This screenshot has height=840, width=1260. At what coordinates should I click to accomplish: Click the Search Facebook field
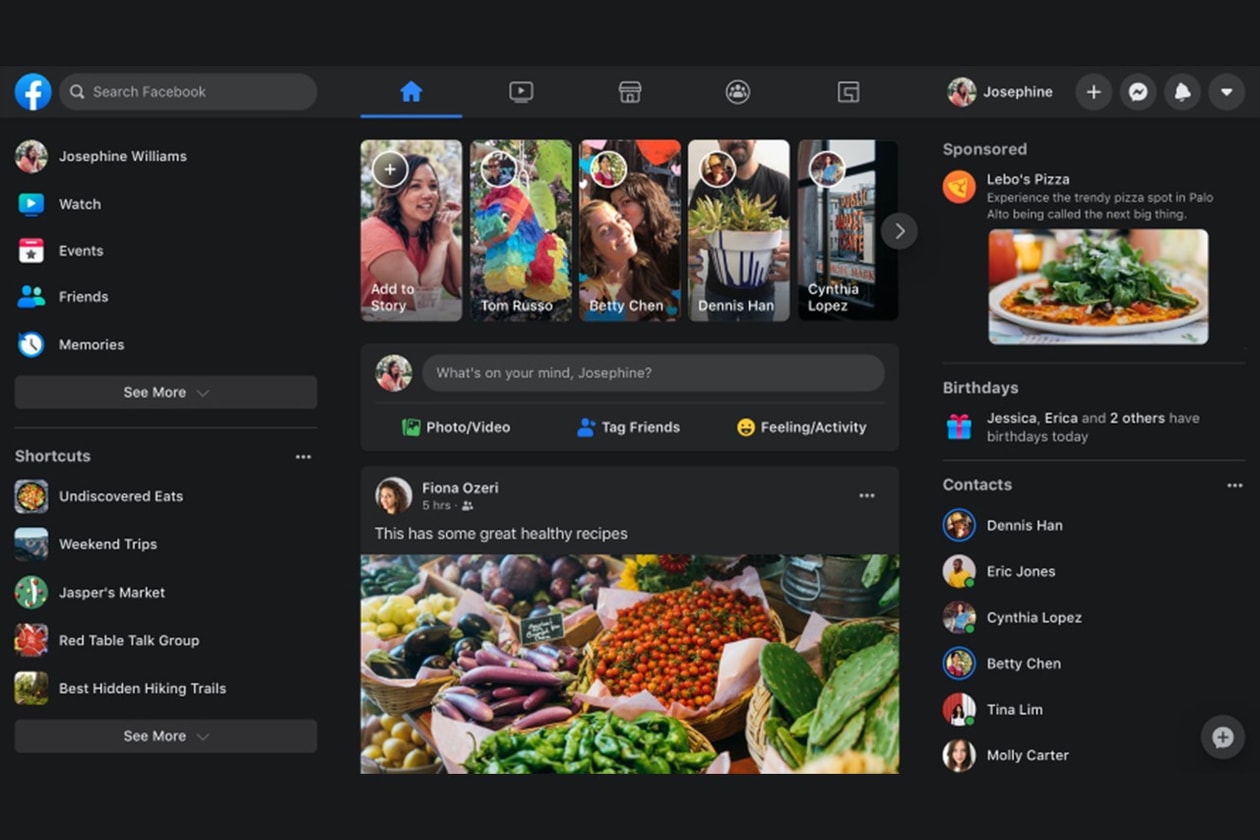[x=188, y=92]
